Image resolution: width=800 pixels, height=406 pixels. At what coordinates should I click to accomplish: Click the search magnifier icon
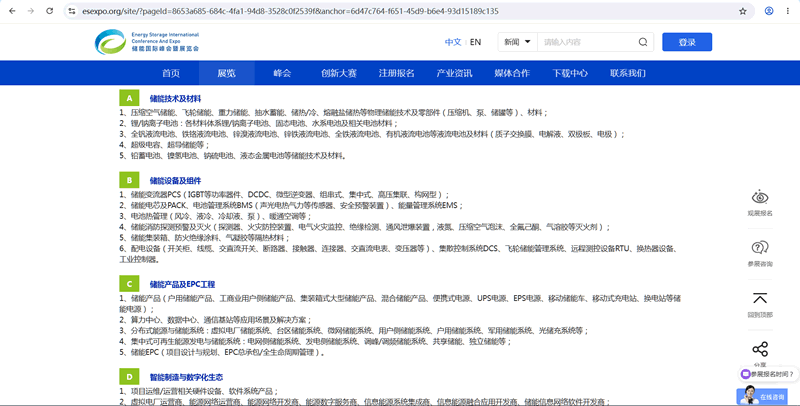(x=643, y=42)
